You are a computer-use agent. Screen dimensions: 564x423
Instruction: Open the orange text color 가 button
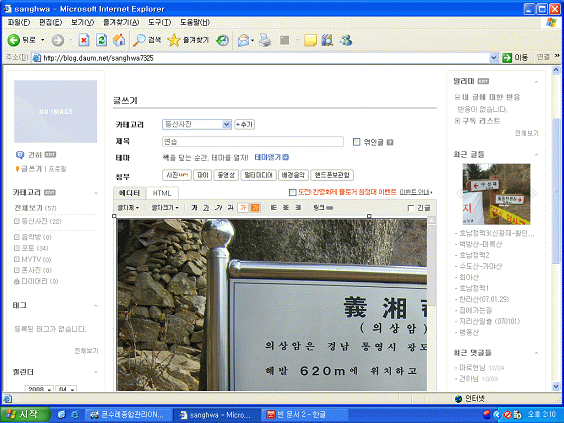(244, 208)
